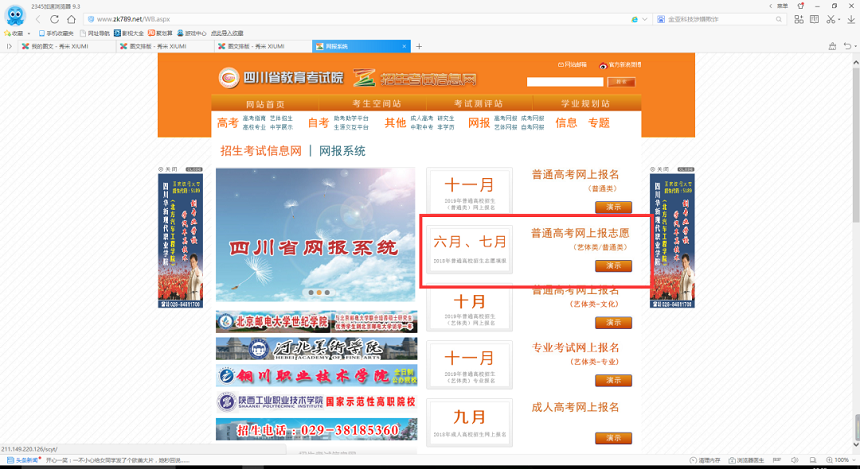Image resolution: width=860 pixels, height=469 pixels.
Task: Select the first carousel dot on the slideshow
Action: click(x=310, y=293)
